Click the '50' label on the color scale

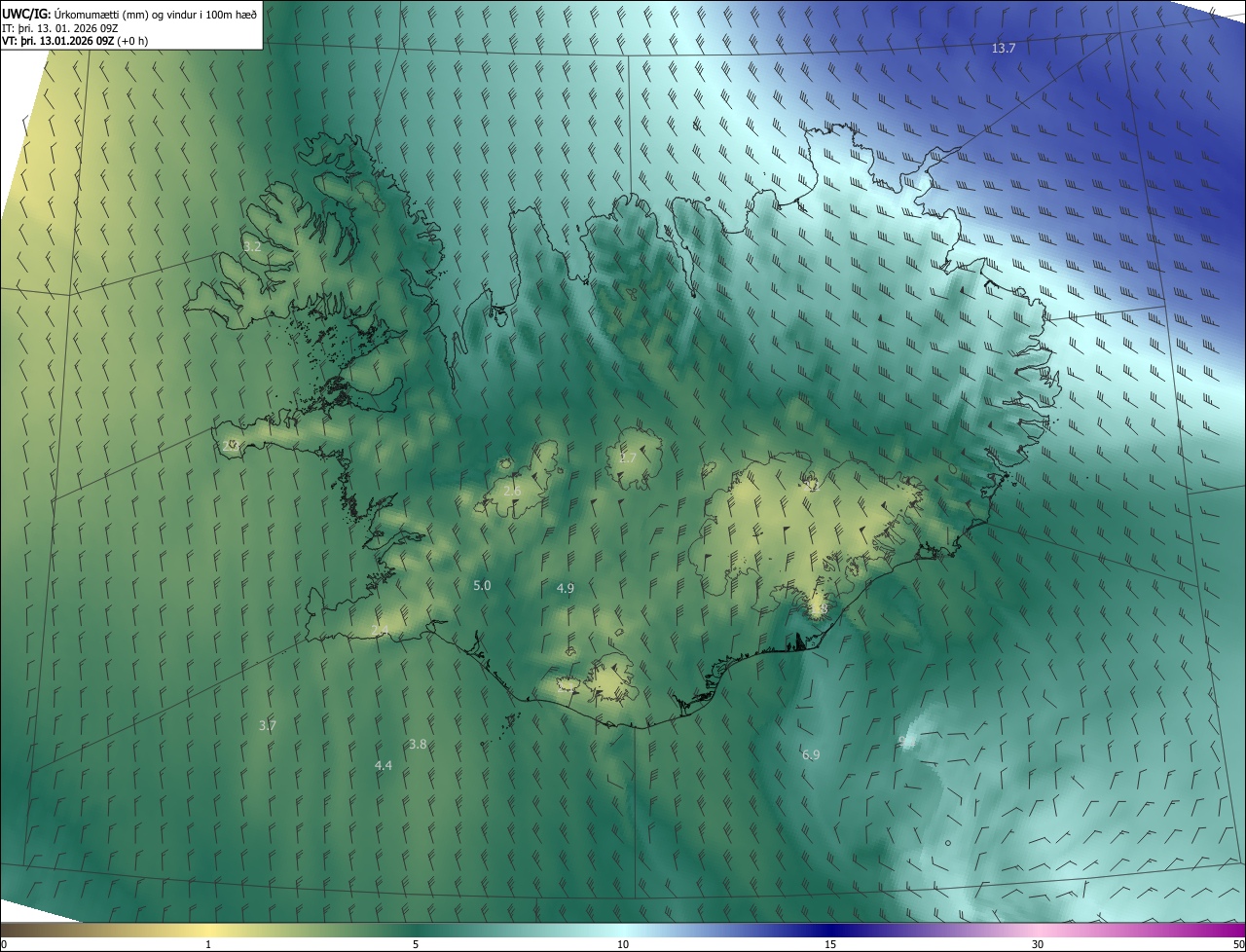1238,945
